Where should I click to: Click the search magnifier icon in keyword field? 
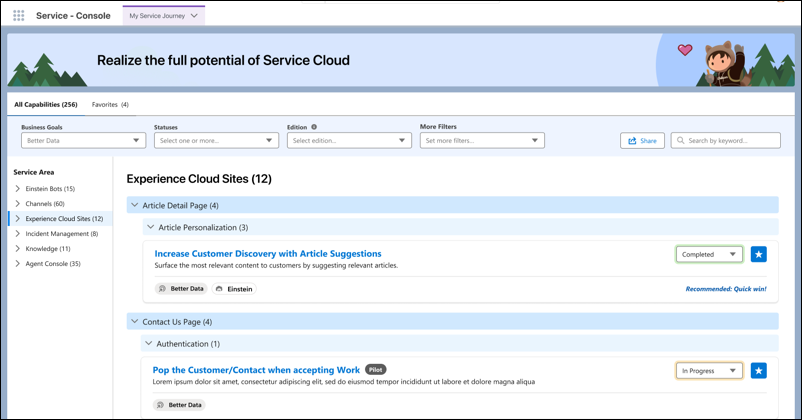tap(681, 141)
